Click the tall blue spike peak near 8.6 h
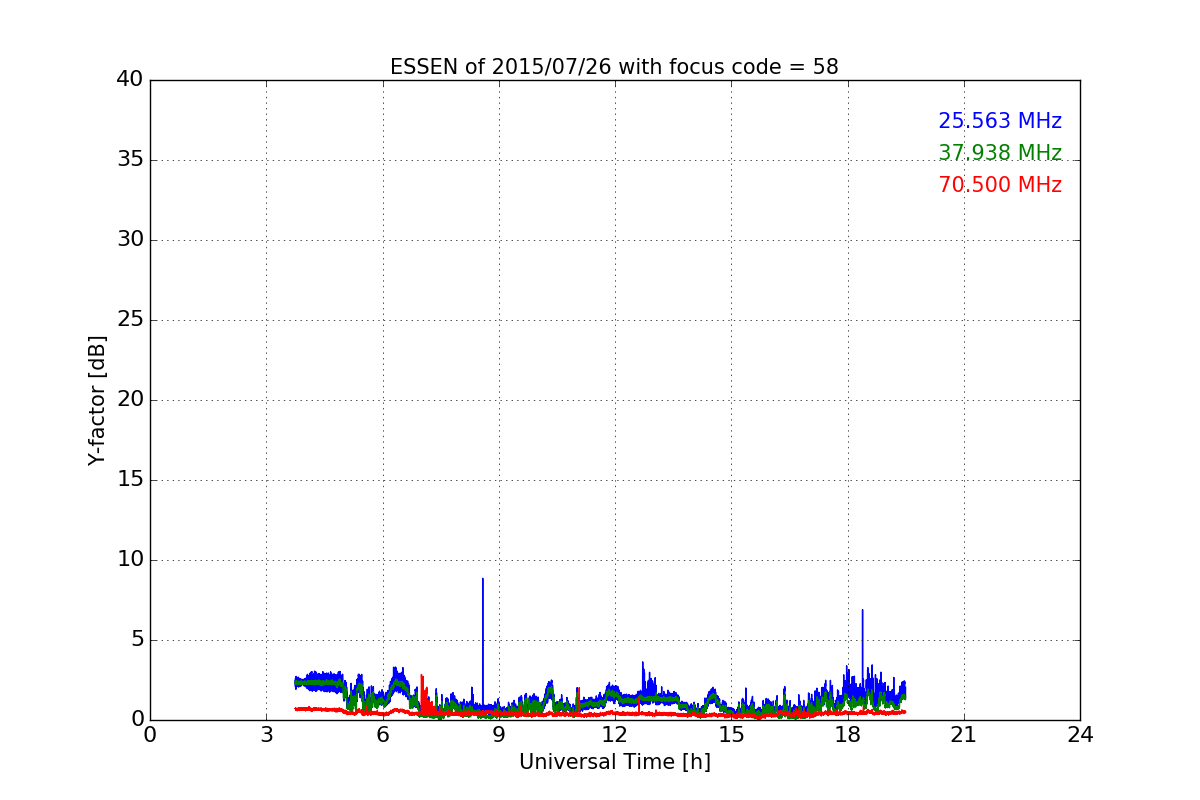Viewport: 1200px width, 800px height. click(483, 580)
